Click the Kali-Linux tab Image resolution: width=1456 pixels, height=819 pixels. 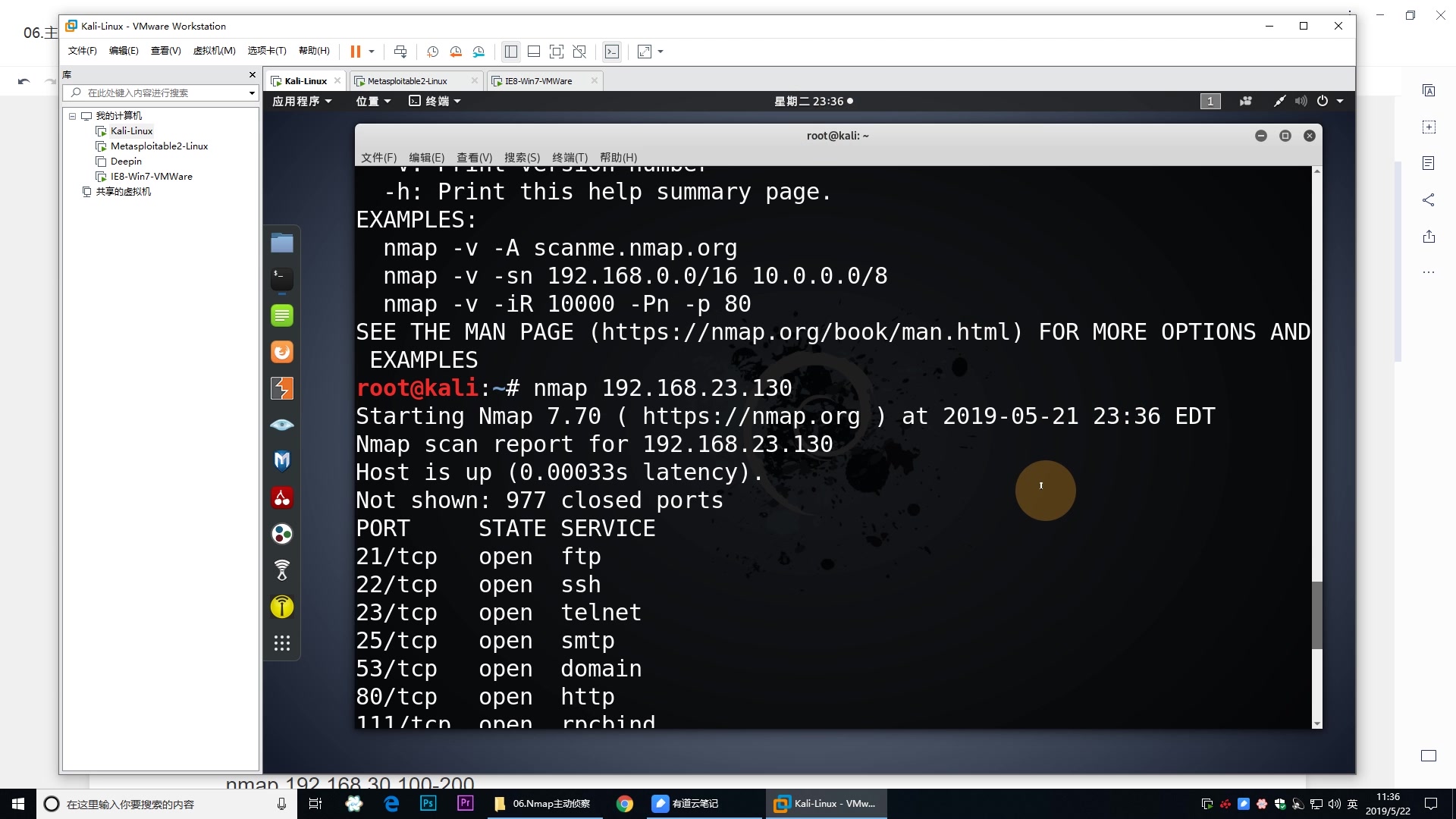click(x=303, y=80)
